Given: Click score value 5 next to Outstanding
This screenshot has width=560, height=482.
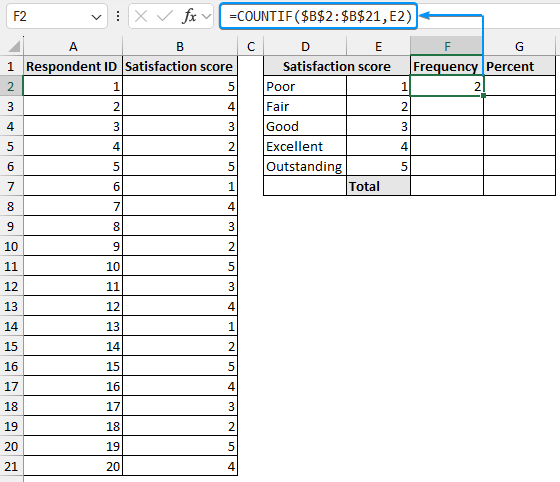Looking at the screenshot, I should [x=378, y=166].
